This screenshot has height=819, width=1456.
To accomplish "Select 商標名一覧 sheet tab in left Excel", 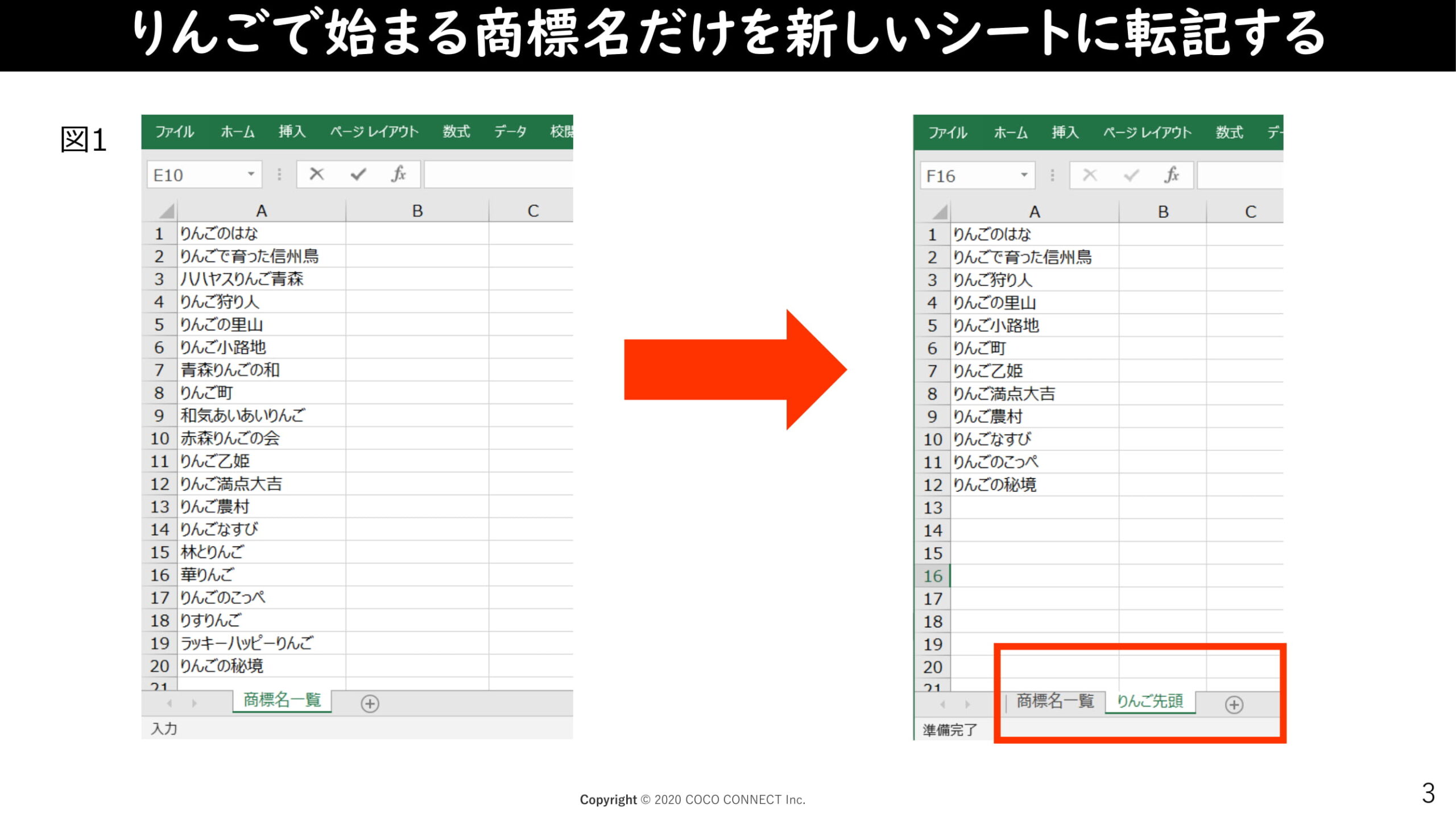I will tap(282, 700).
